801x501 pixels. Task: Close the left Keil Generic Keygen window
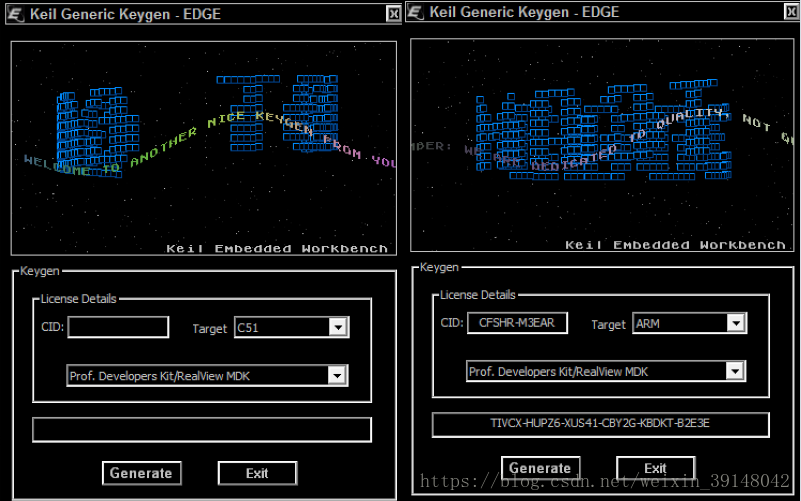[x=393, y=14]
